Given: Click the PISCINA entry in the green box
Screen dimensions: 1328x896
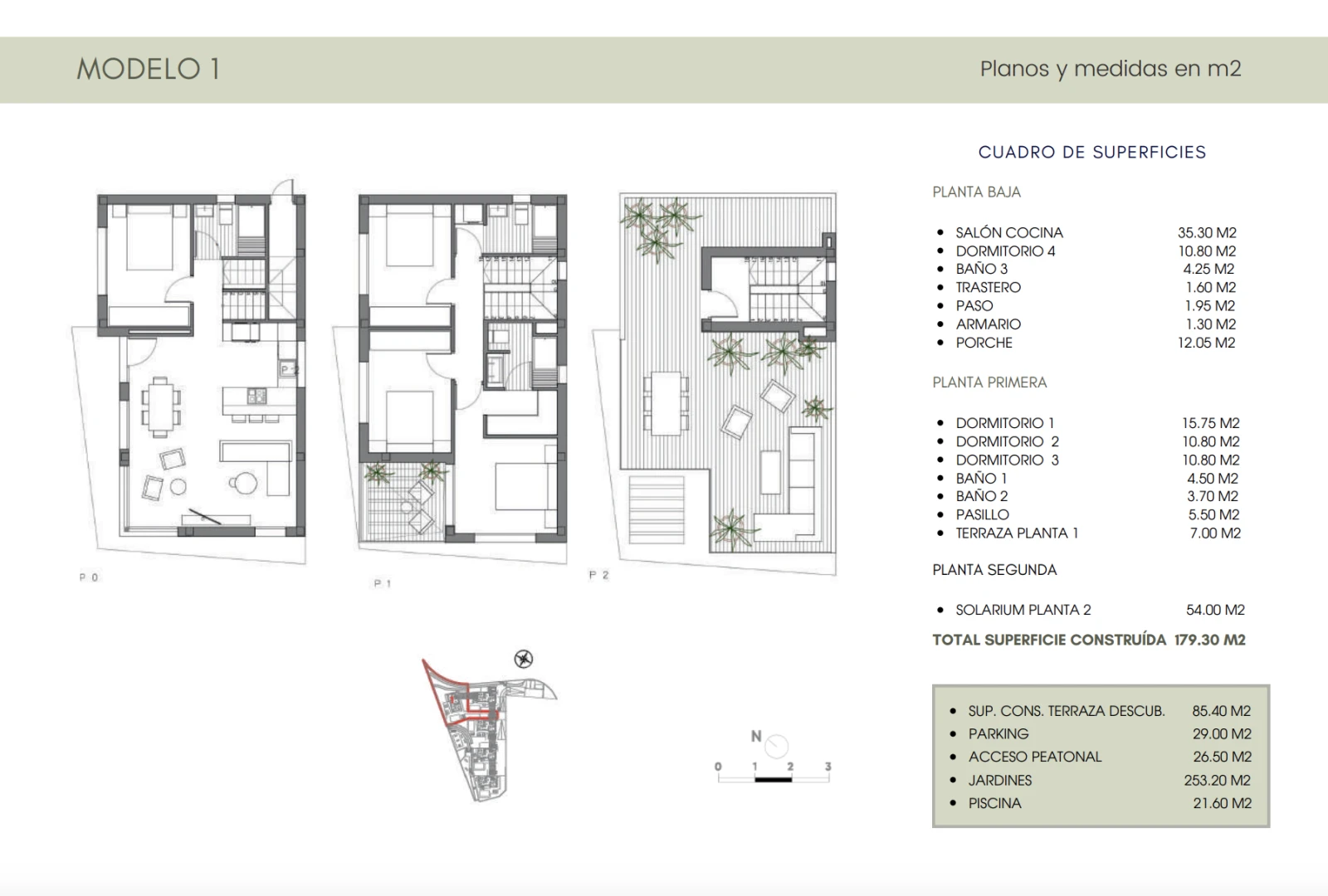Looking at the screenshot, I should coord(994,803).
